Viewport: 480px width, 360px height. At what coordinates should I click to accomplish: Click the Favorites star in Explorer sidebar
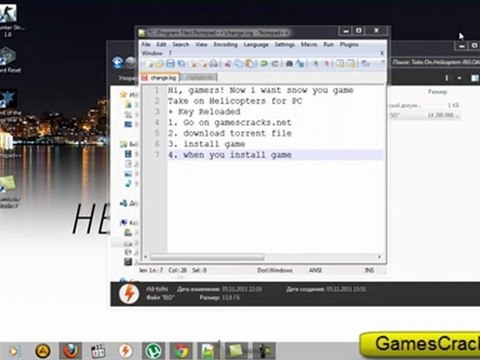click(x=123, y=94)
